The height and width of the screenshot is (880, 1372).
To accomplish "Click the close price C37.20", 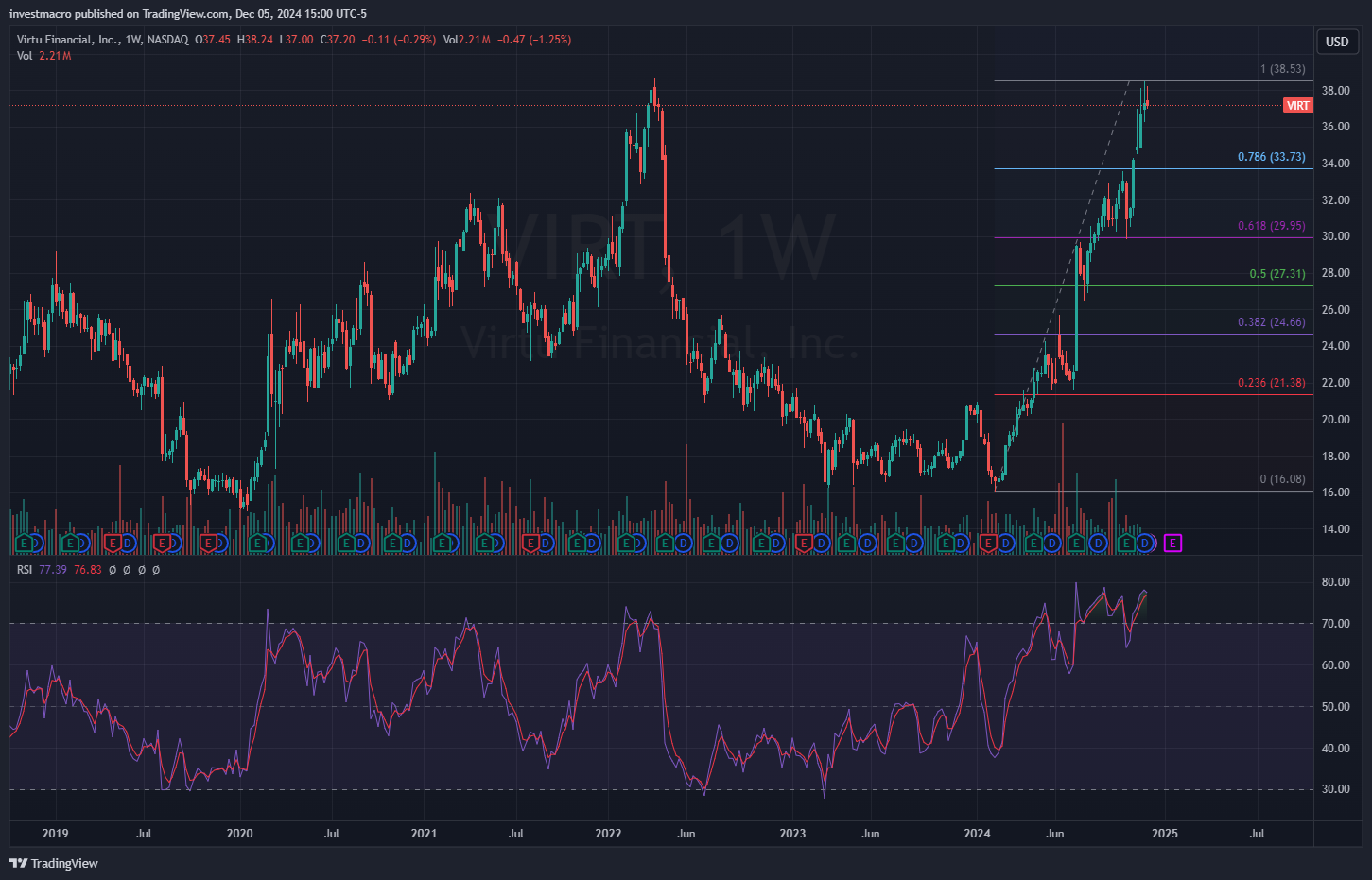I will point(338,40).
